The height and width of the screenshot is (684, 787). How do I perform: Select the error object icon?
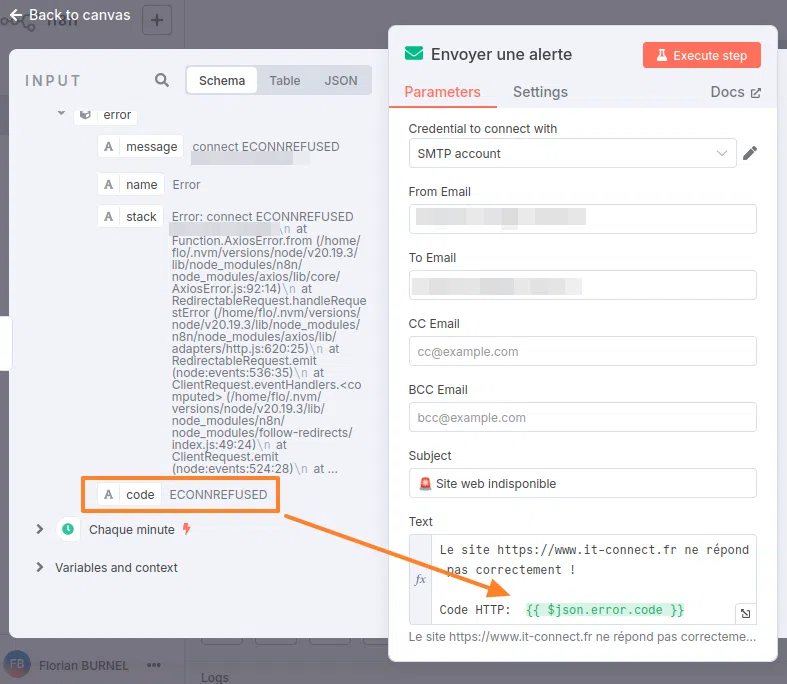click(85, 115)
